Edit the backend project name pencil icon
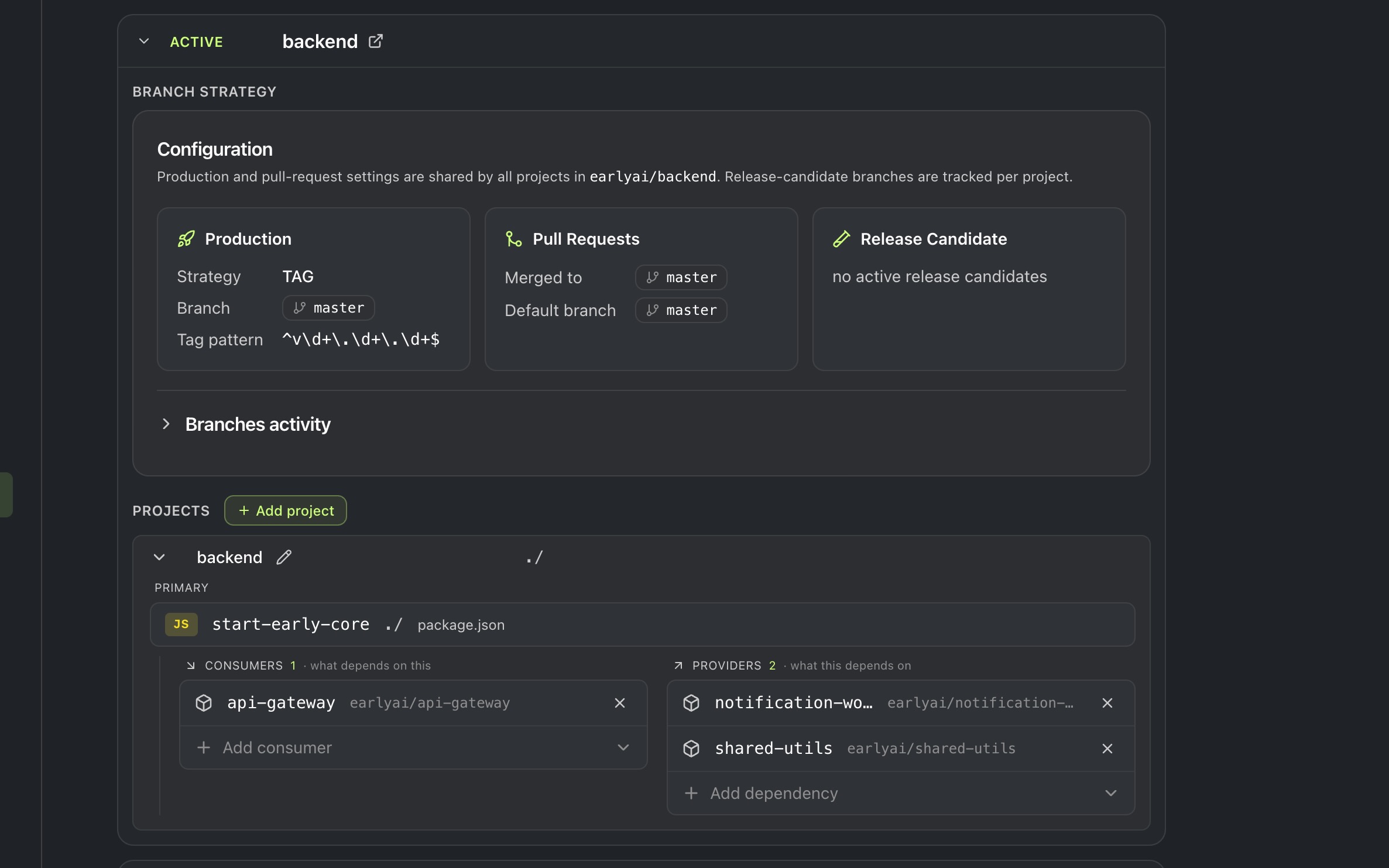This screenshot has height=868, width=1389. [284, 557]
